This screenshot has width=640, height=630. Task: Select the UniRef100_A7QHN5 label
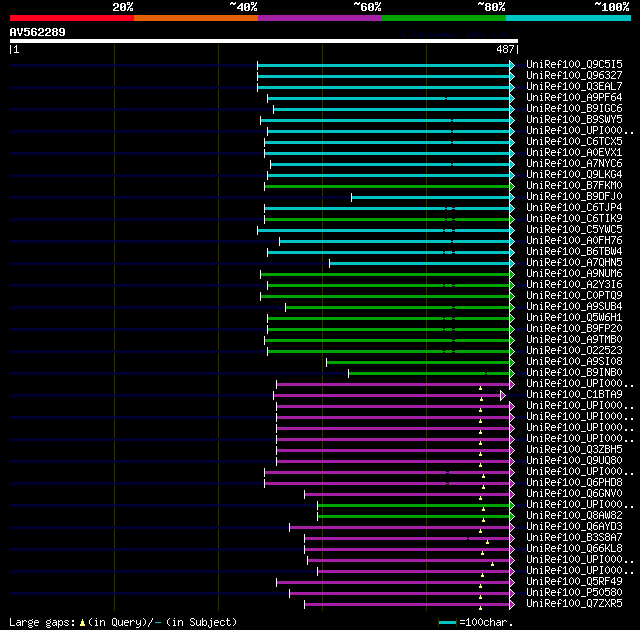[574, 263]
